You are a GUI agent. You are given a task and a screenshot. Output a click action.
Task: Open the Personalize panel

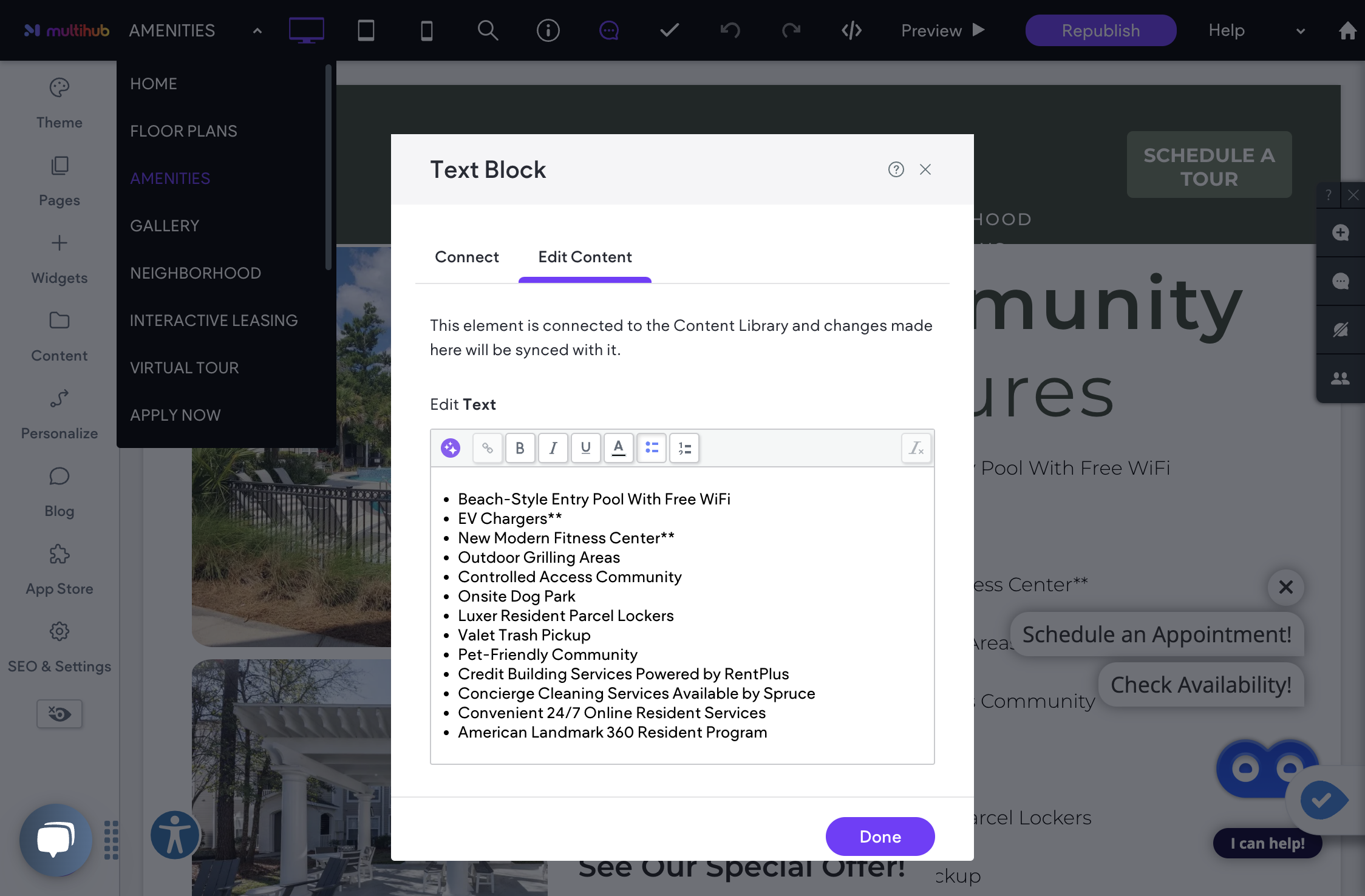click(60, 415)
